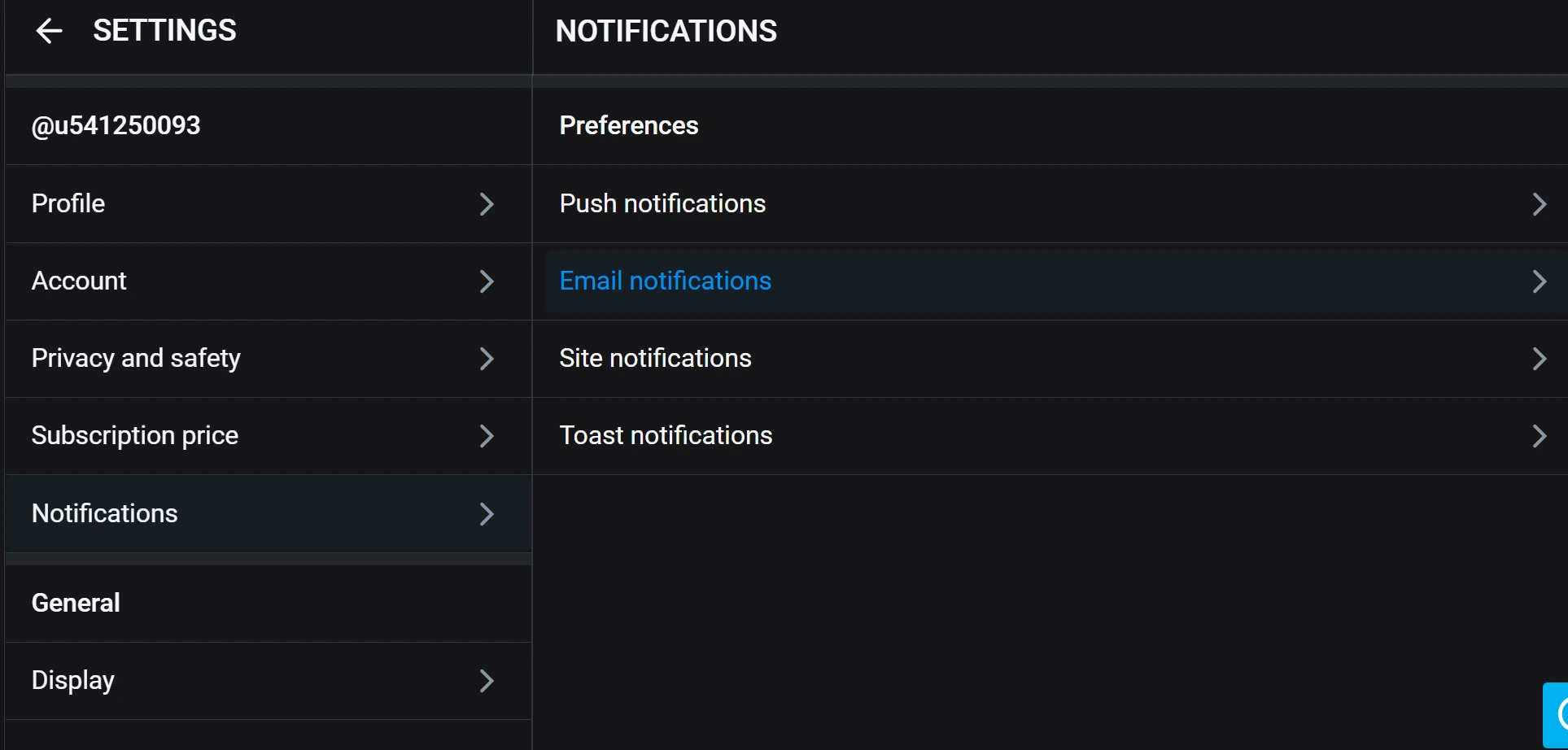Click the Email notifications chevron
Image resolution: width=1568 pixels, height=750 pixels.
(1539, 281)
